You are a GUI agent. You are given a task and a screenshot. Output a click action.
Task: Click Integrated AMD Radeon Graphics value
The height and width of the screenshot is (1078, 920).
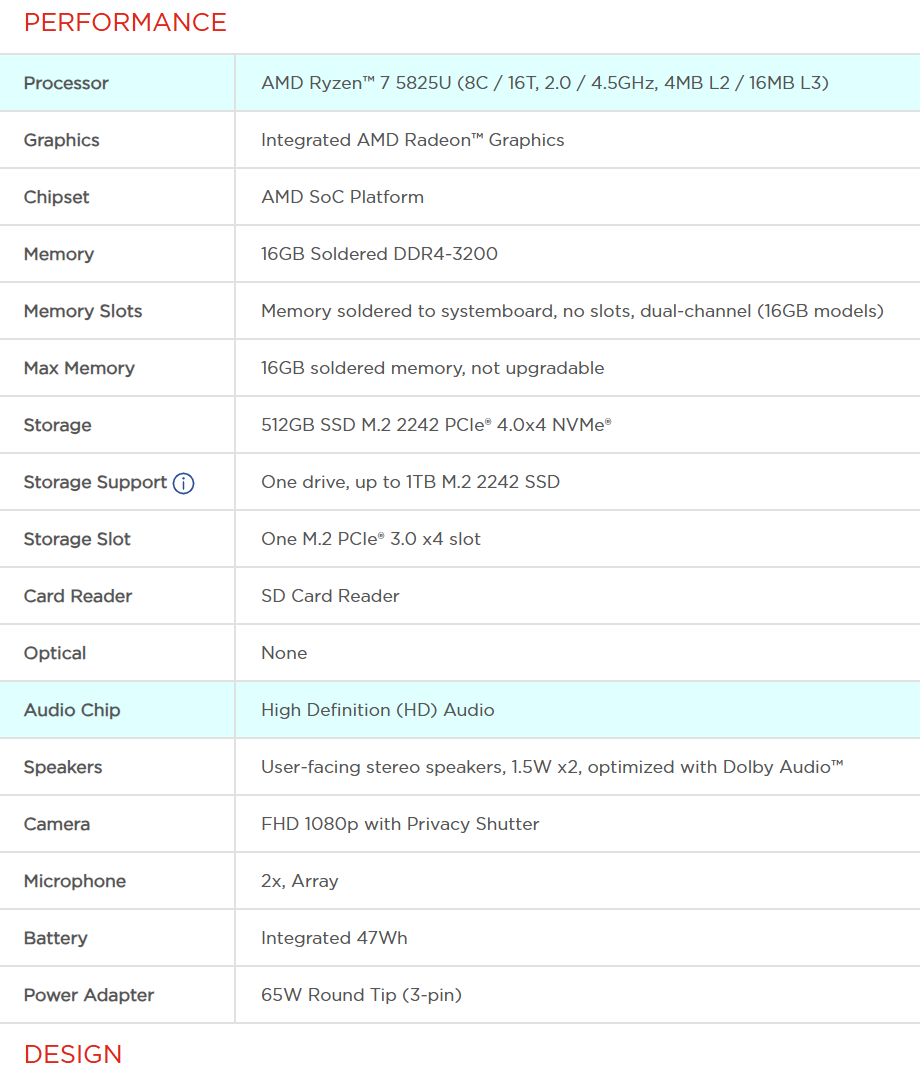click(413, 140)
